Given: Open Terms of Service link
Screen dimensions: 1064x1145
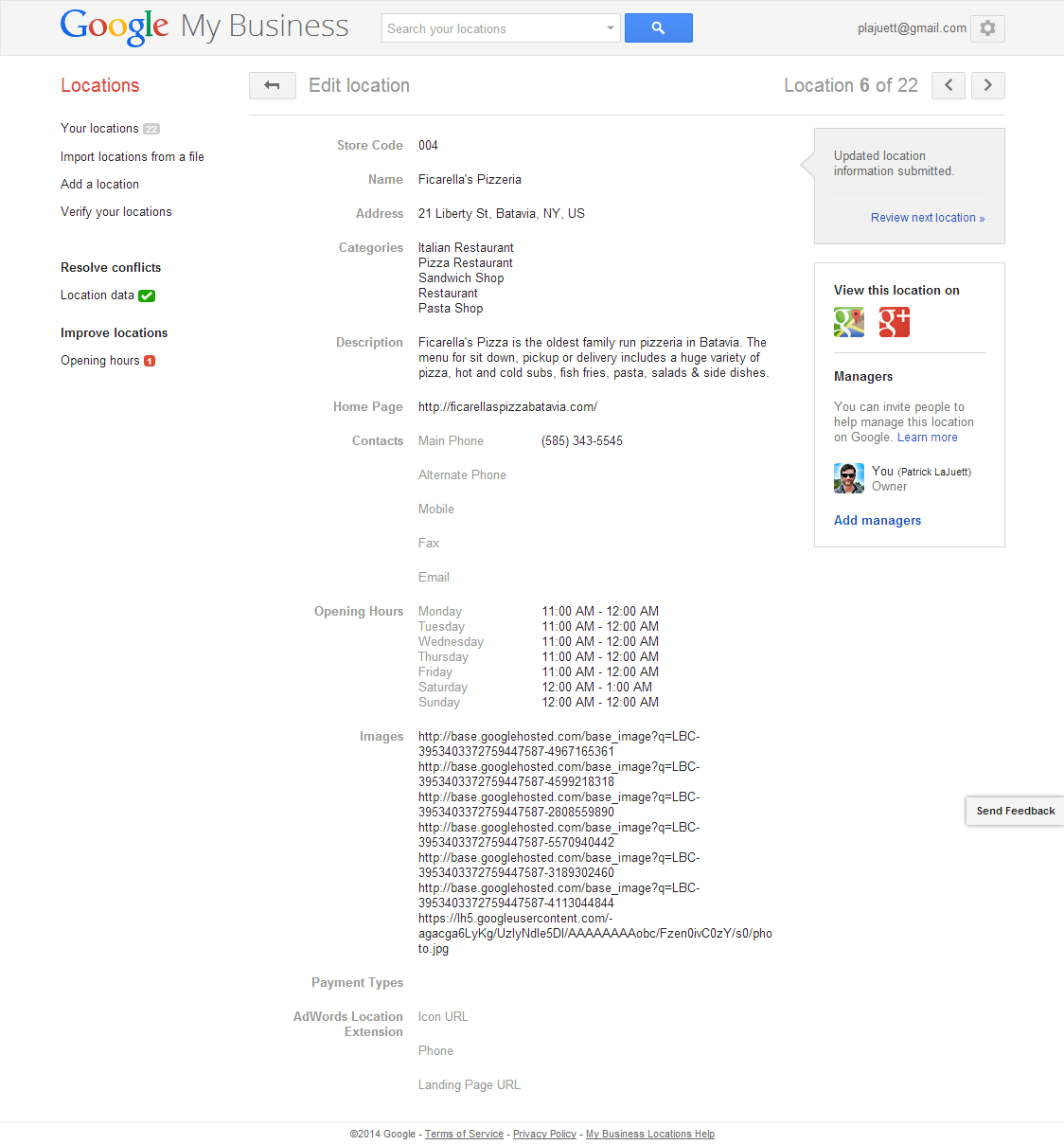Looking at the screenshot, I should [x=464, y=1134].
